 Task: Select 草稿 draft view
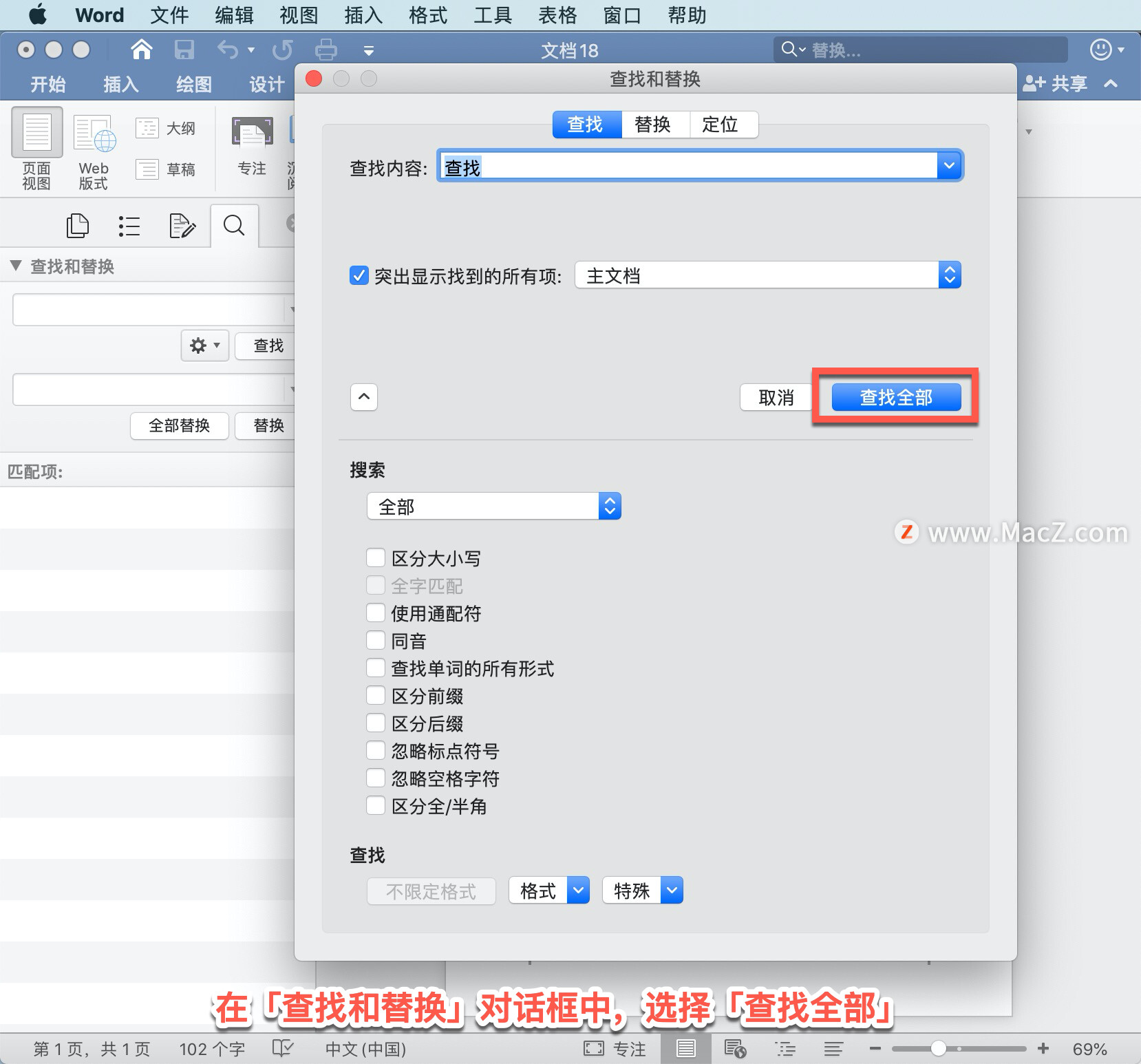[x=166, y=169]
